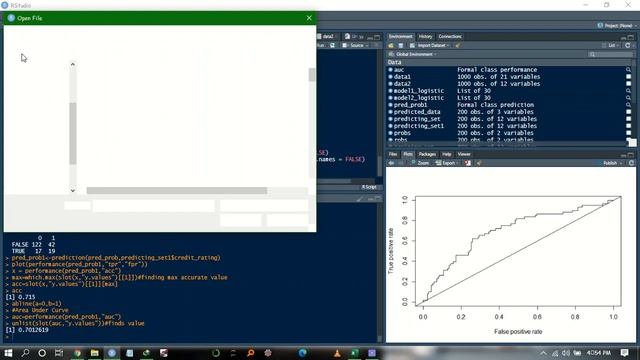Open File Explorer from taskbar

[x=95, y=353]
